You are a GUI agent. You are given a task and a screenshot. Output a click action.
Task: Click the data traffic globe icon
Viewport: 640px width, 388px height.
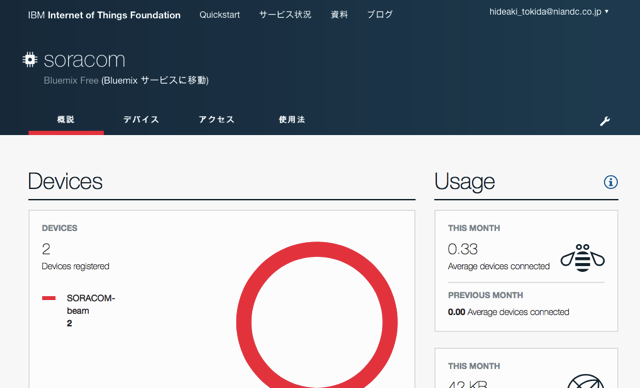coord(585,381)
